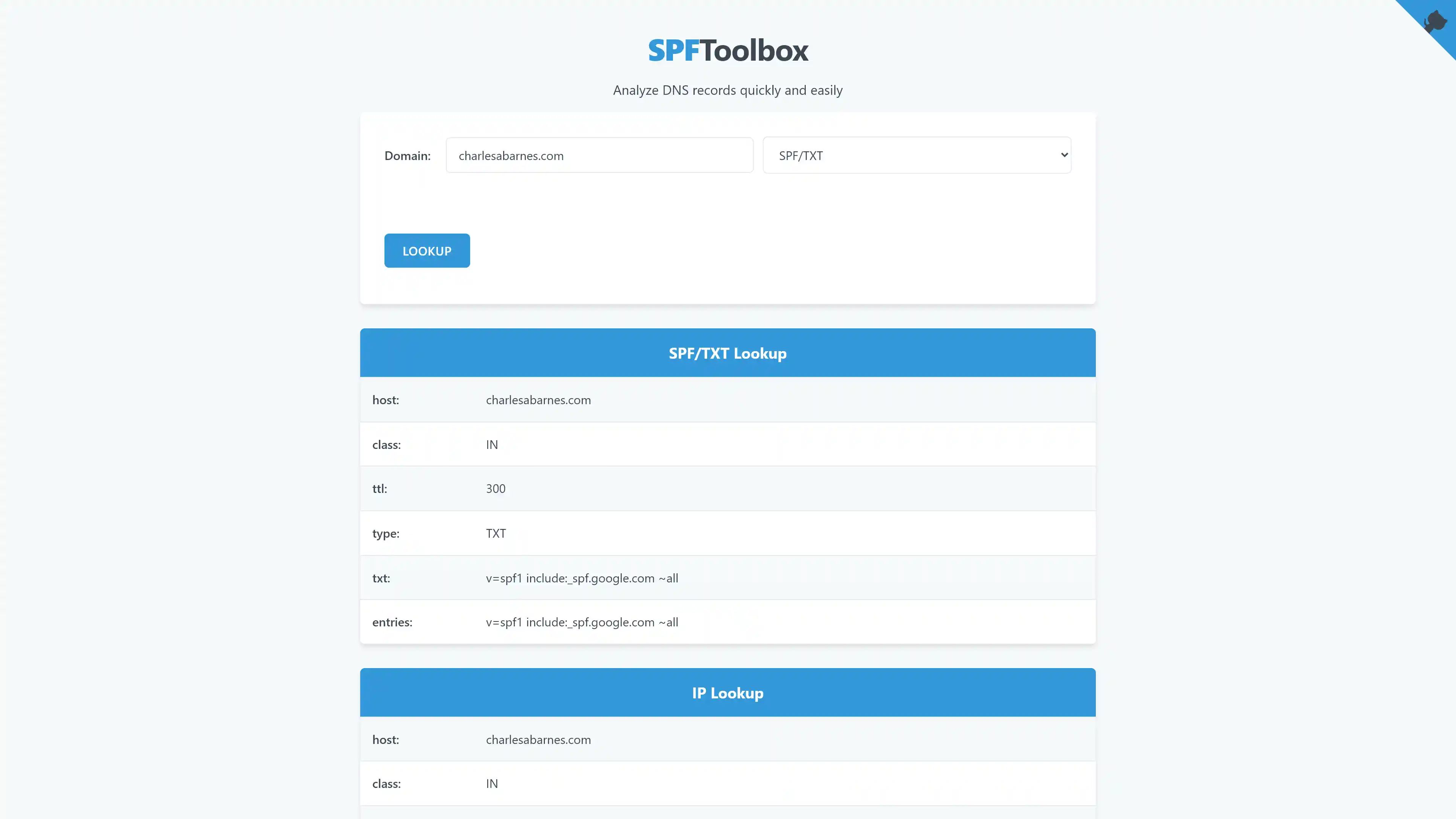
Task: Click the txt: row label
Action: point(381,578)
